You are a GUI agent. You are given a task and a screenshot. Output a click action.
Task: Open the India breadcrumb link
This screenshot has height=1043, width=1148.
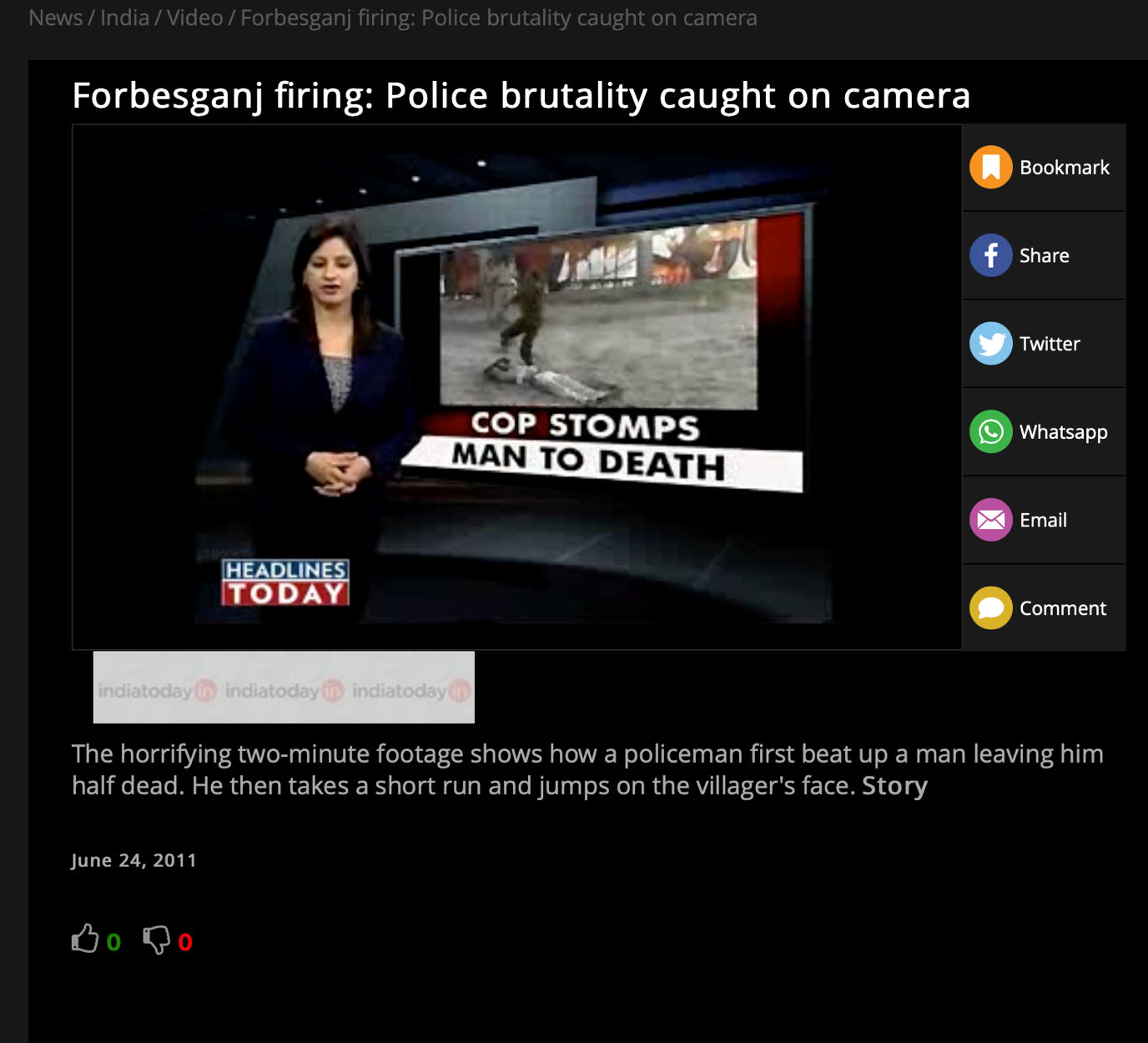pyautogui.click(x=124, y=18)
